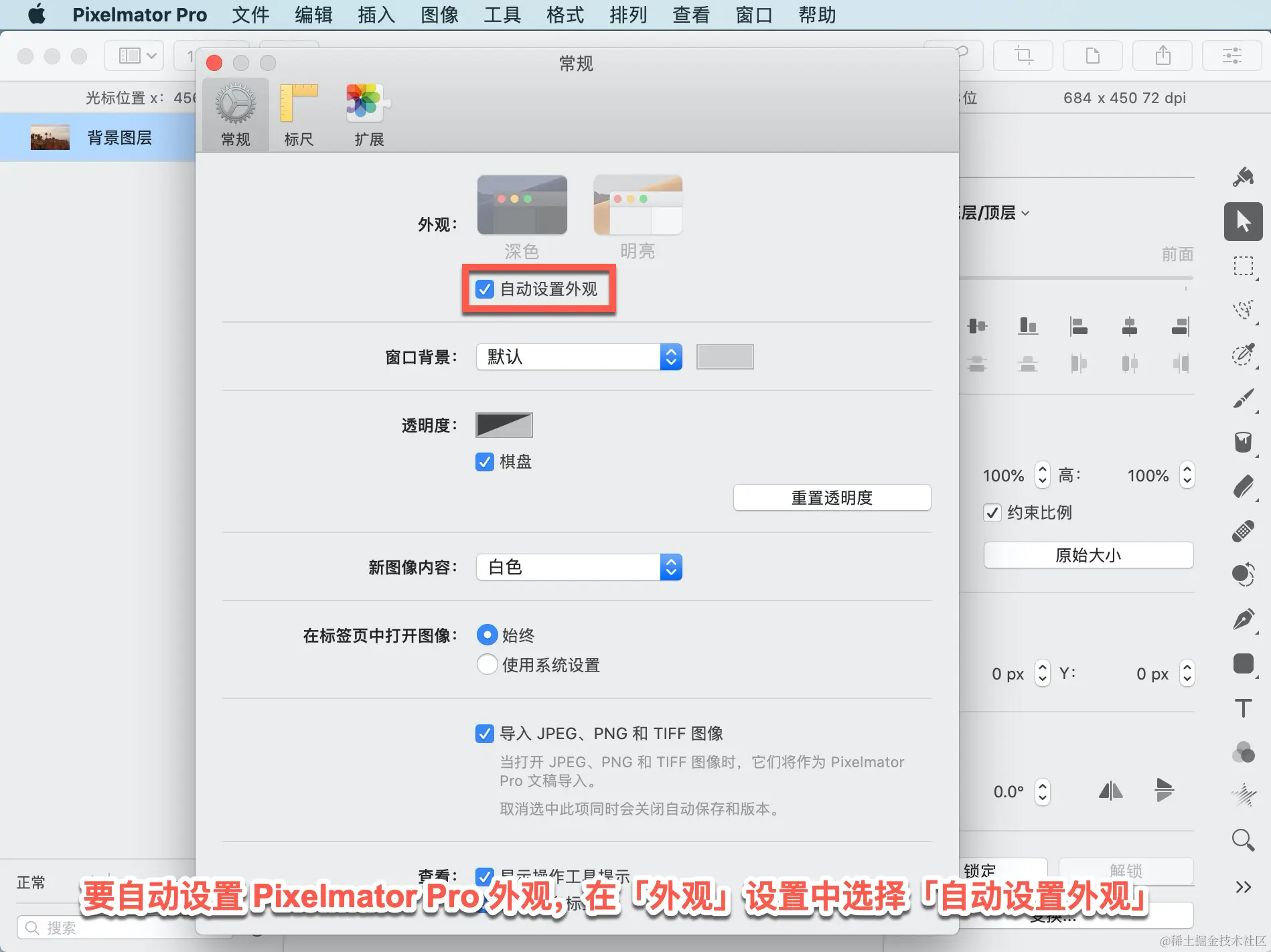The width and height of the screenshot is (1271, 952).
Task: Open the 查看 menu
Action: tap(691, 15)
